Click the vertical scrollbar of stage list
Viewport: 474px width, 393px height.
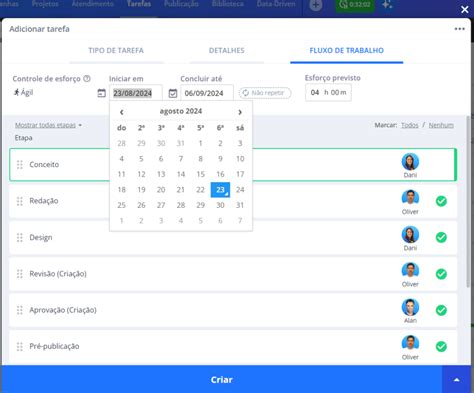coord(468,202)
